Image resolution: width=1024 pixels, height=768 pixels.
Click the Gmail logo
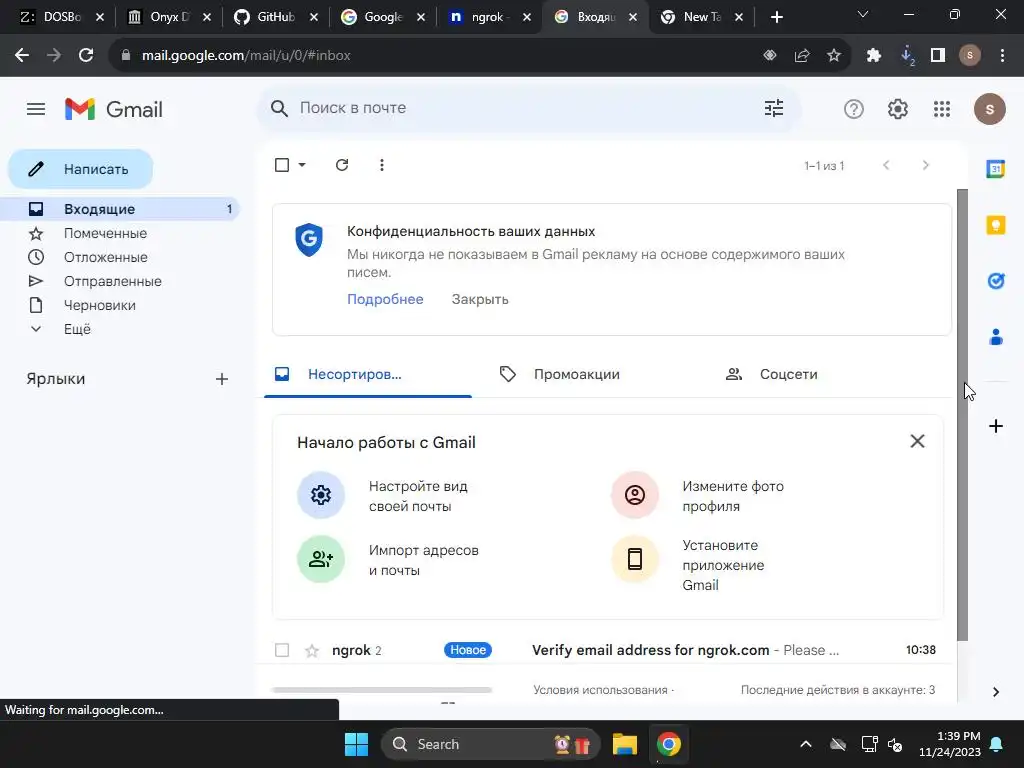(114, 109)
